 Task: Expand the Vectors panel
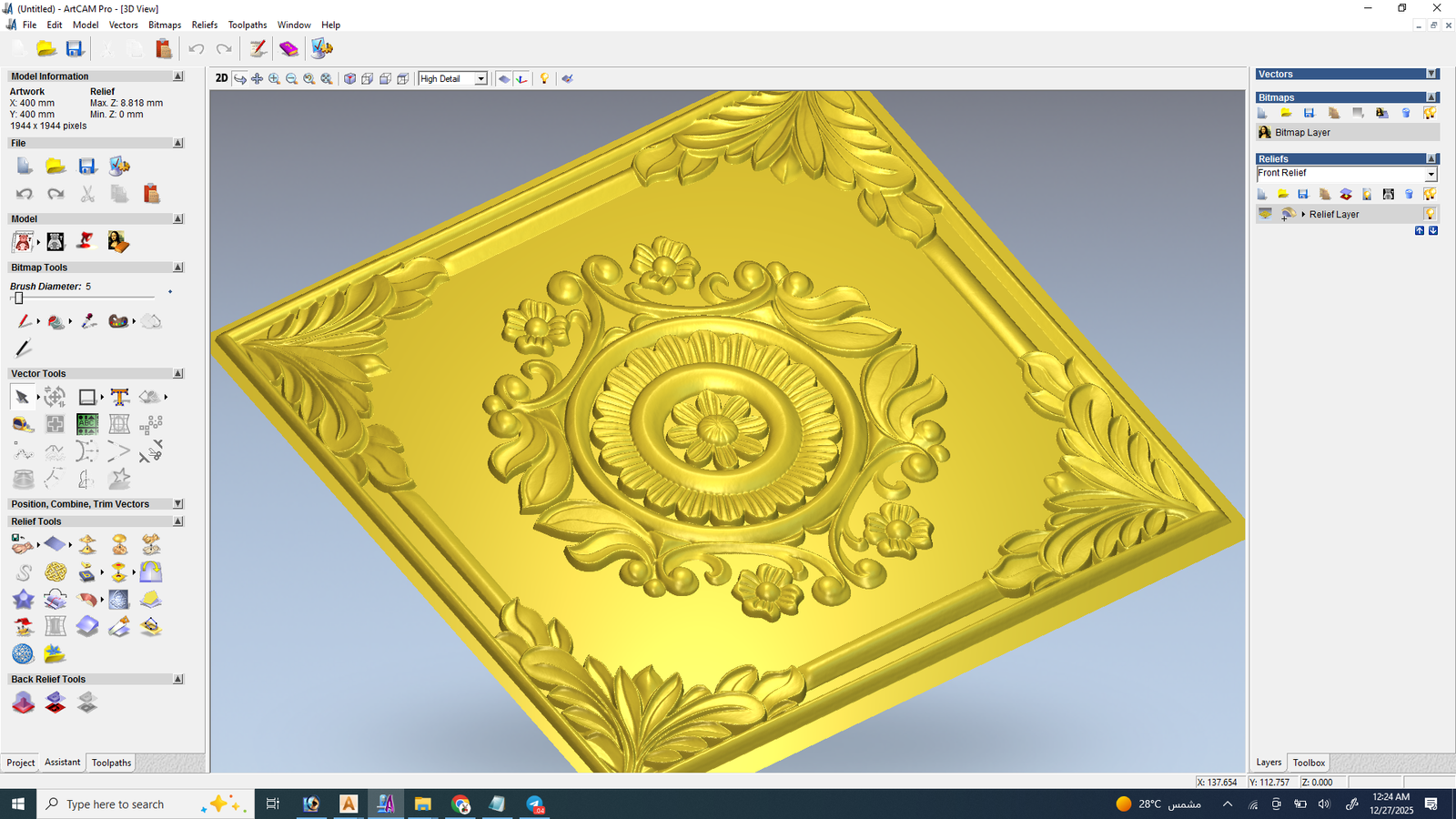(x=1431, y=75)
